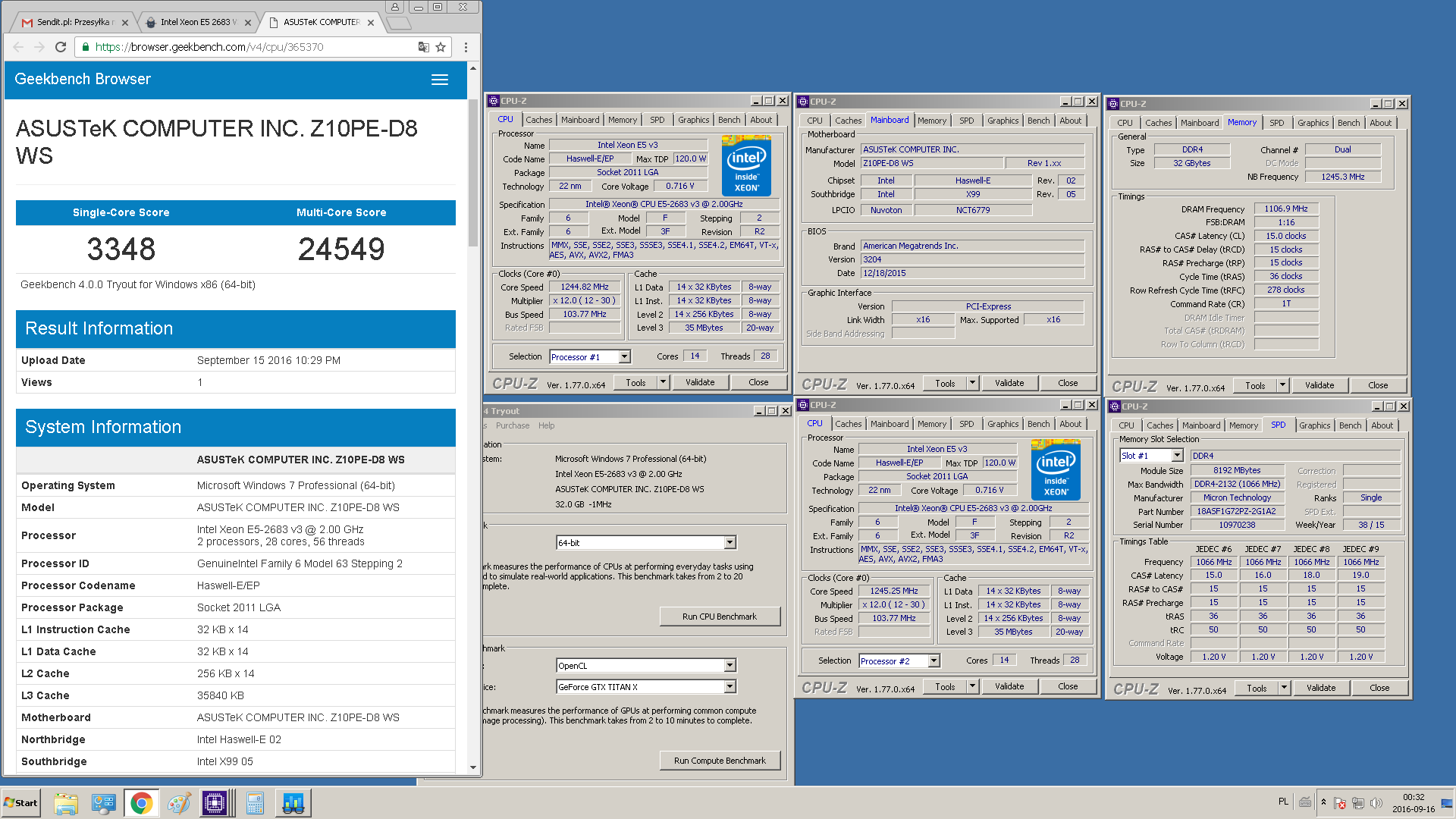Reload the Chrome page
The width and height of the screenshot is (1456, 819).
click(61, 47)
